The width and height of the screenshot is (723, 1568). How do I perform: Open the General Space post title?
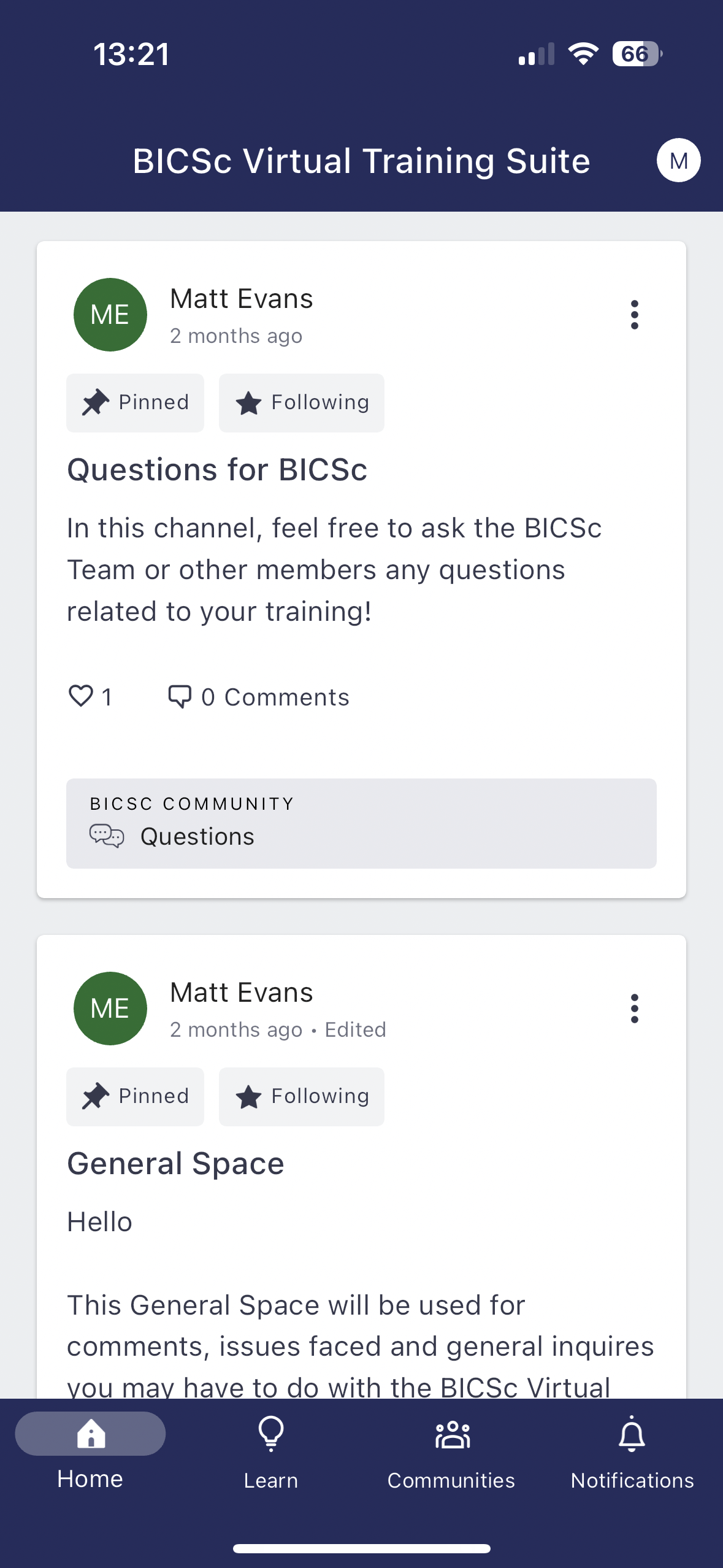click(176, 1164)
